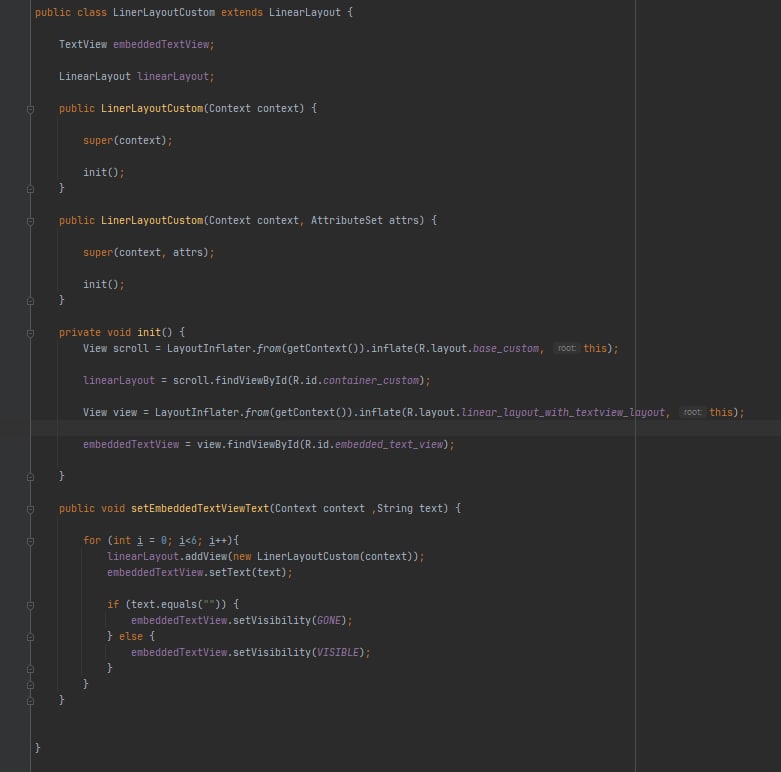This screenshot has width=781, height=772.
Task: Click 'new' keyword in addView argument
Action: (242, 556)
